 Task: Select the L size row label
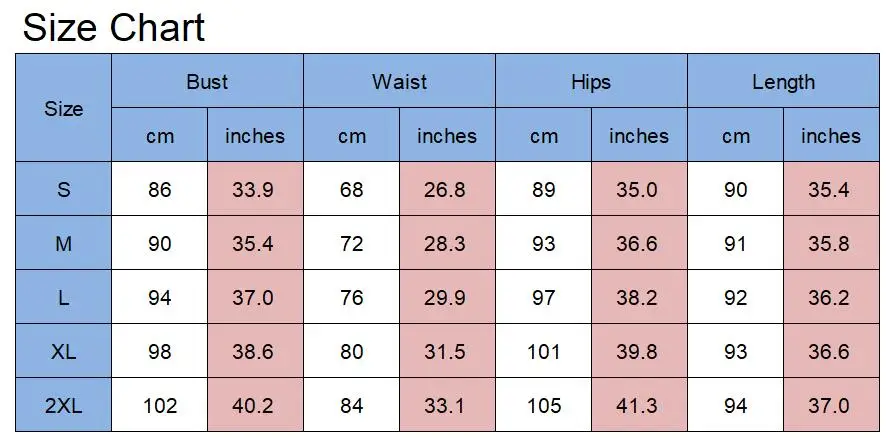[x=63, y=297]
